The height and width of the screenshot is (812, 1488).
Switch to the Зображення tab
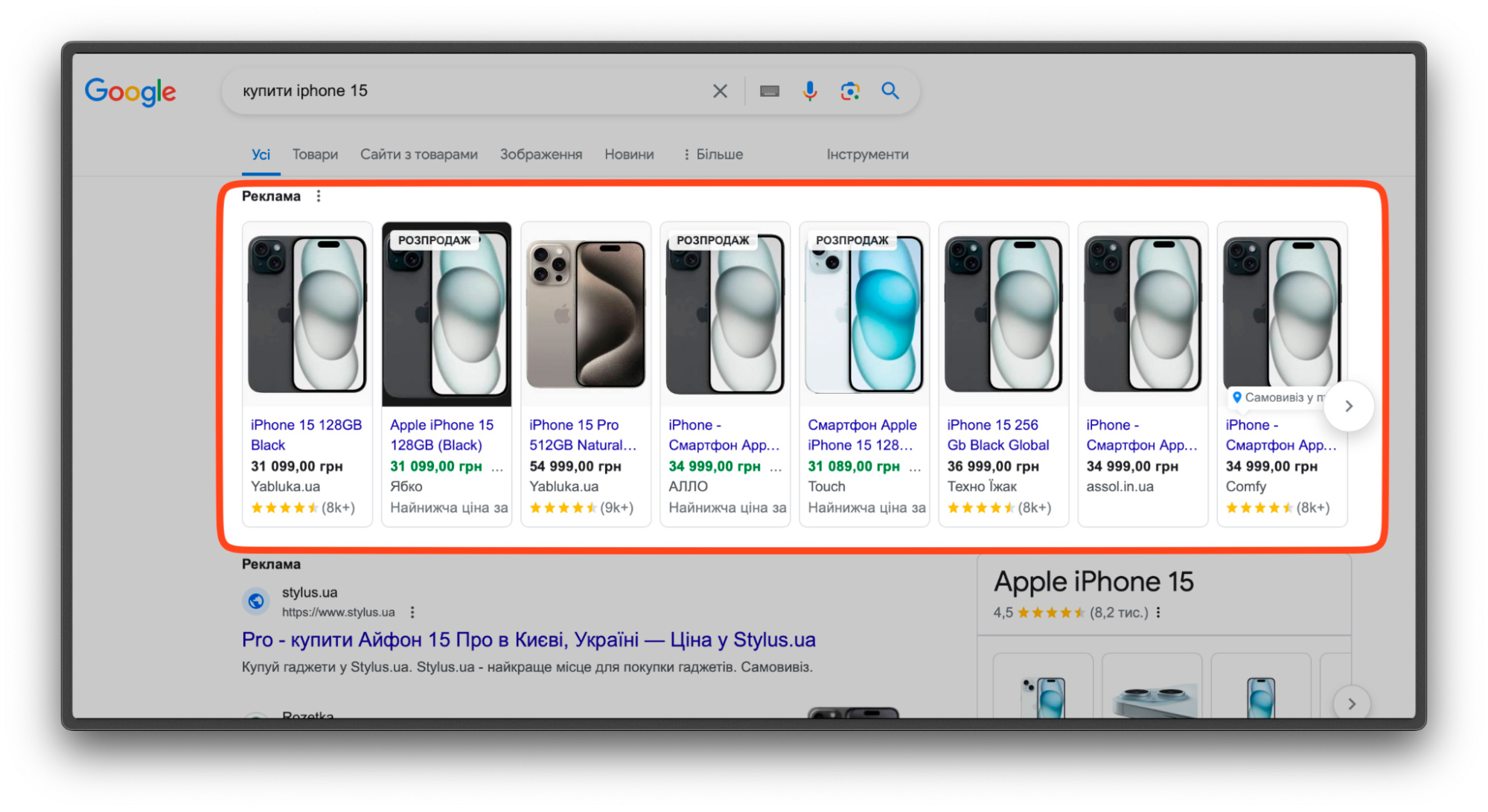click(x=541, y=154)
